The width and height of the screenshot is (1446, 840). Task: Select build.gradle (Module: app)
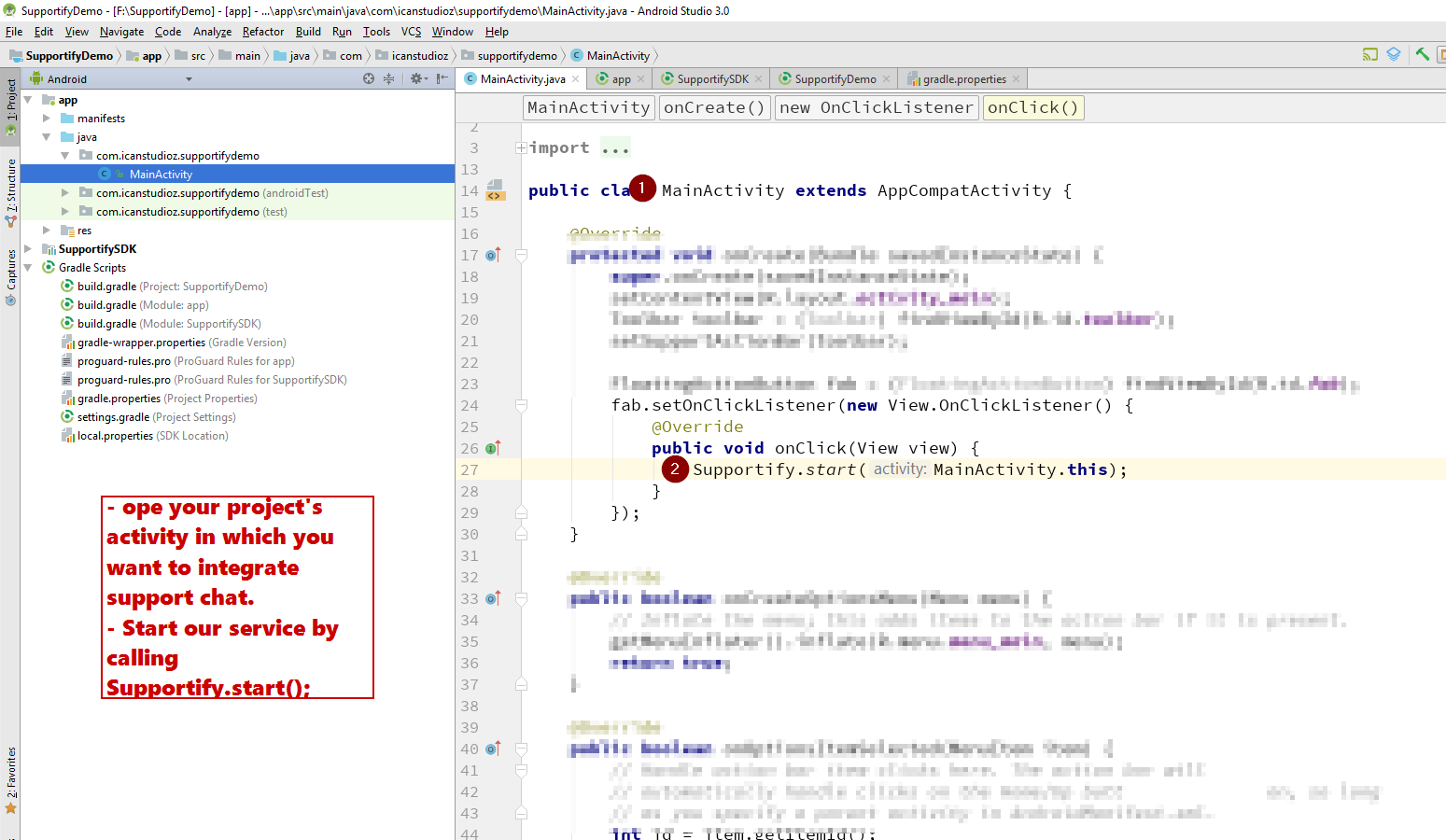(x=143, y=305)
